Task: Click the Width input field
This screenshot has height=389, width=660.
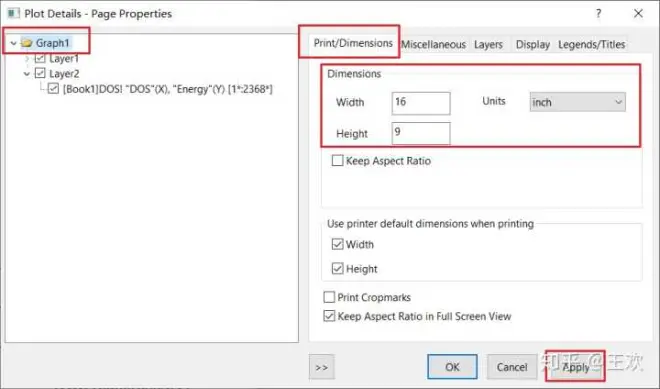Action: pyautogui.click(x=421, y=103)
